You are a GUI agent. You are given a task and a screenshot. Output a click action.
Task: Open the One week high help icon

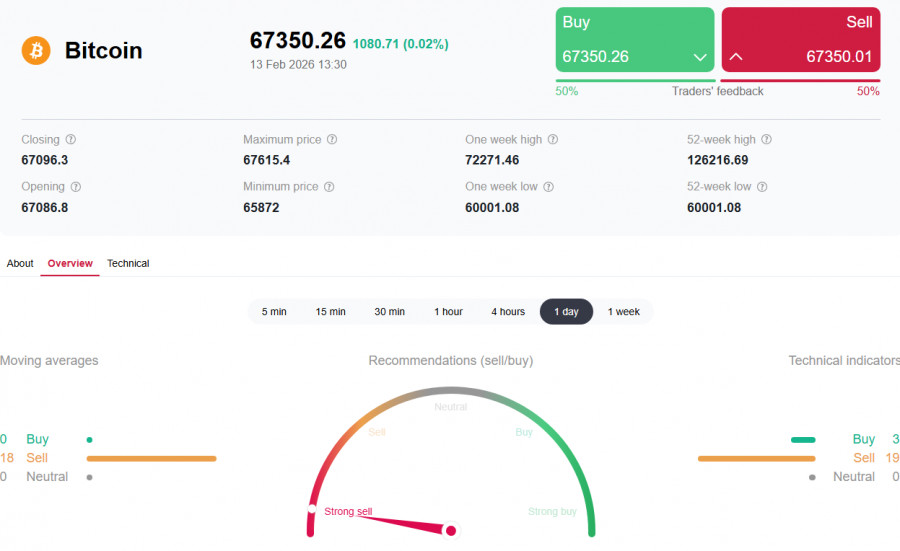point(553,139)
